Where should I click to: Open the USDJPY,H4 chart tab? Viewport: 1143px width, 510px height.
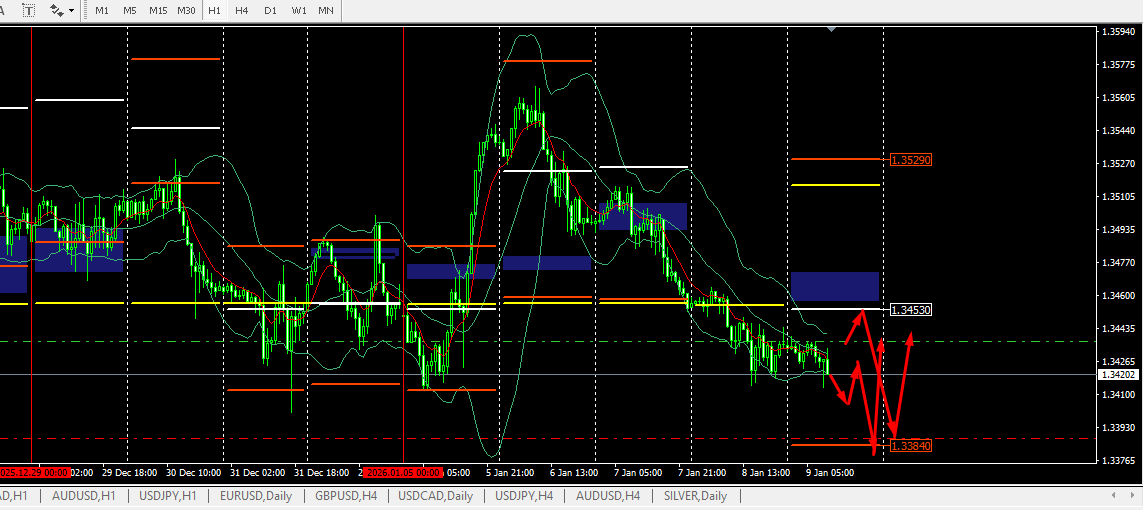(x=525, y=496)
